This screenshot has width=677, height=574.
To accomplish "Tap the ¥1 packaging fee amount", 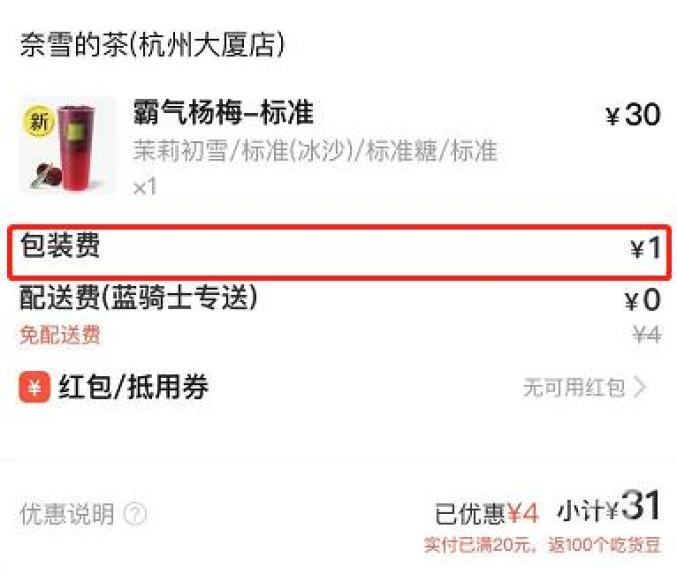I will pos(646,248).
